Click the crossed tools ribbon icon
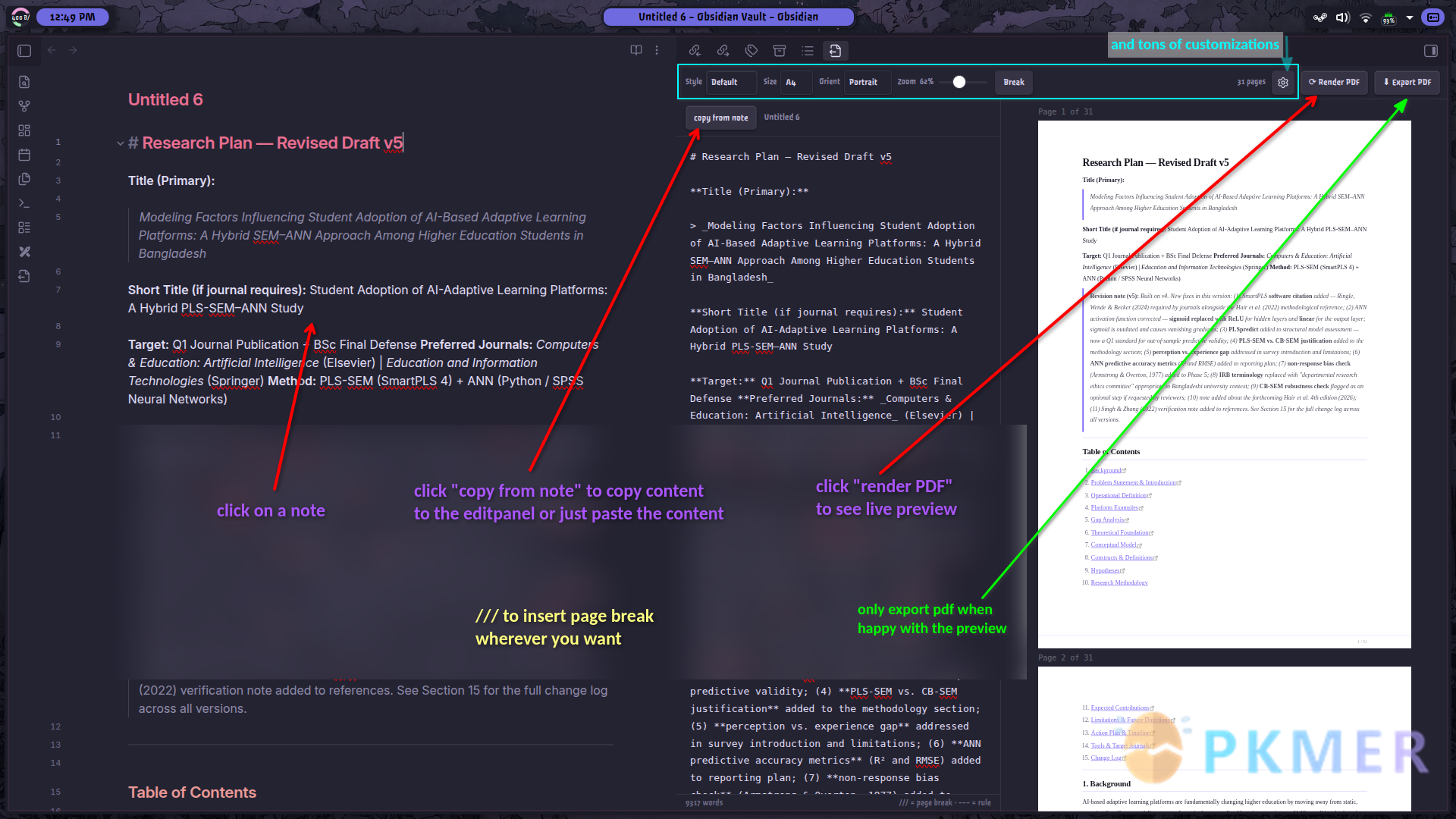 point(24,252)
